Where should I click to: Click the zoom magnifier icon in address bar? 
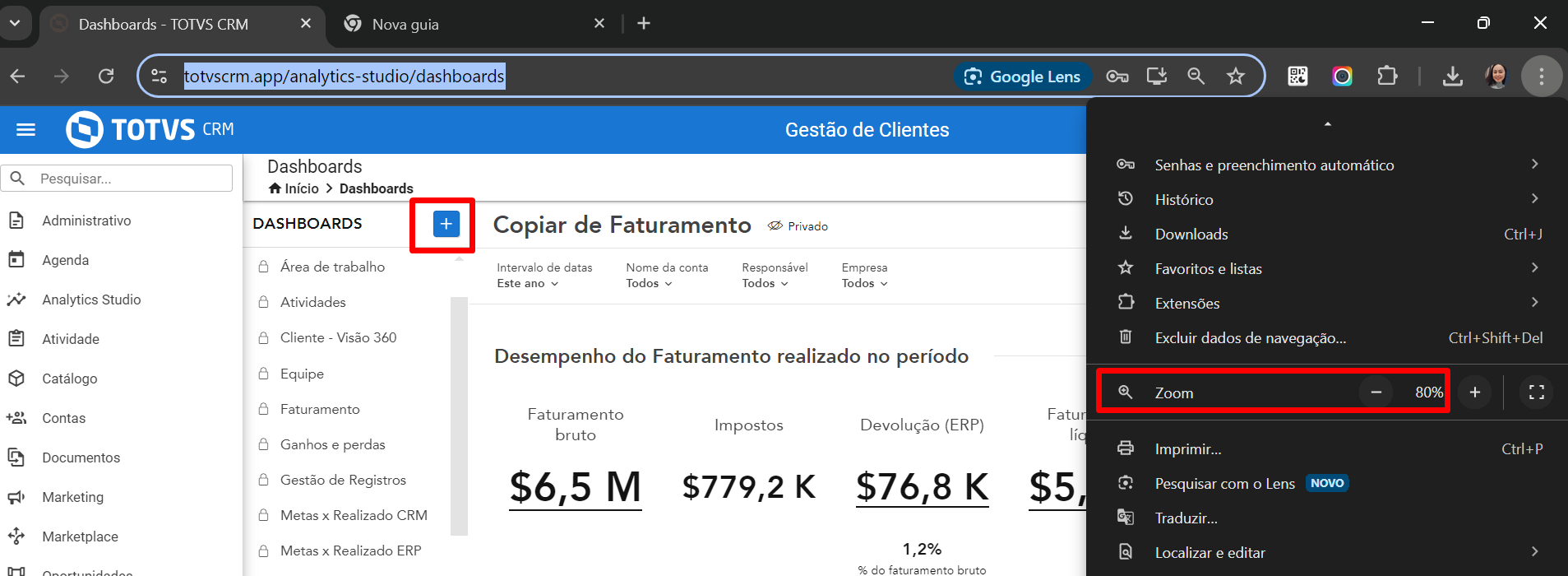(1196, 77)
